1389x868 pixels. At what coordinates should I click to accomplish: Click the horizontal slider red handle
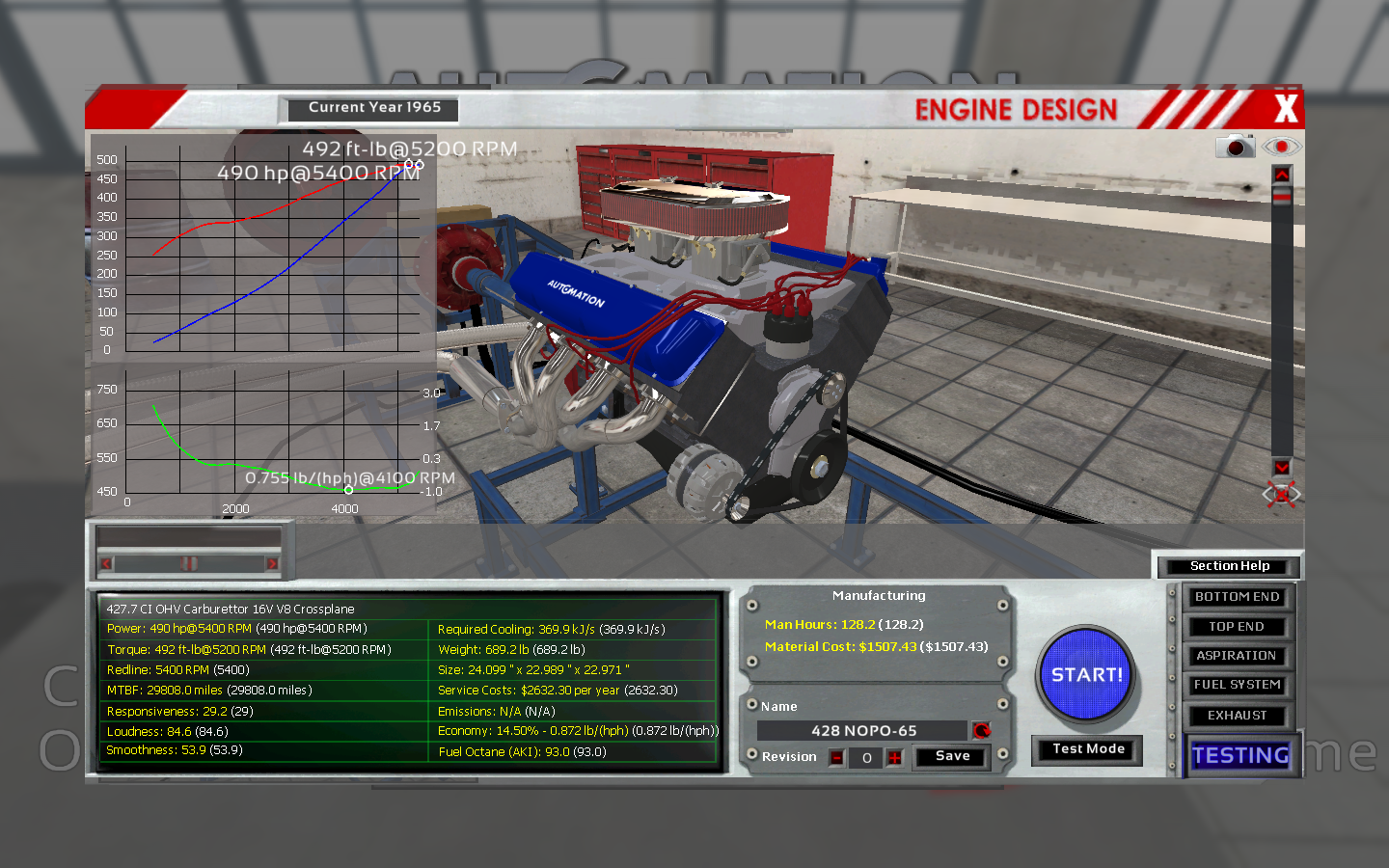189,563
